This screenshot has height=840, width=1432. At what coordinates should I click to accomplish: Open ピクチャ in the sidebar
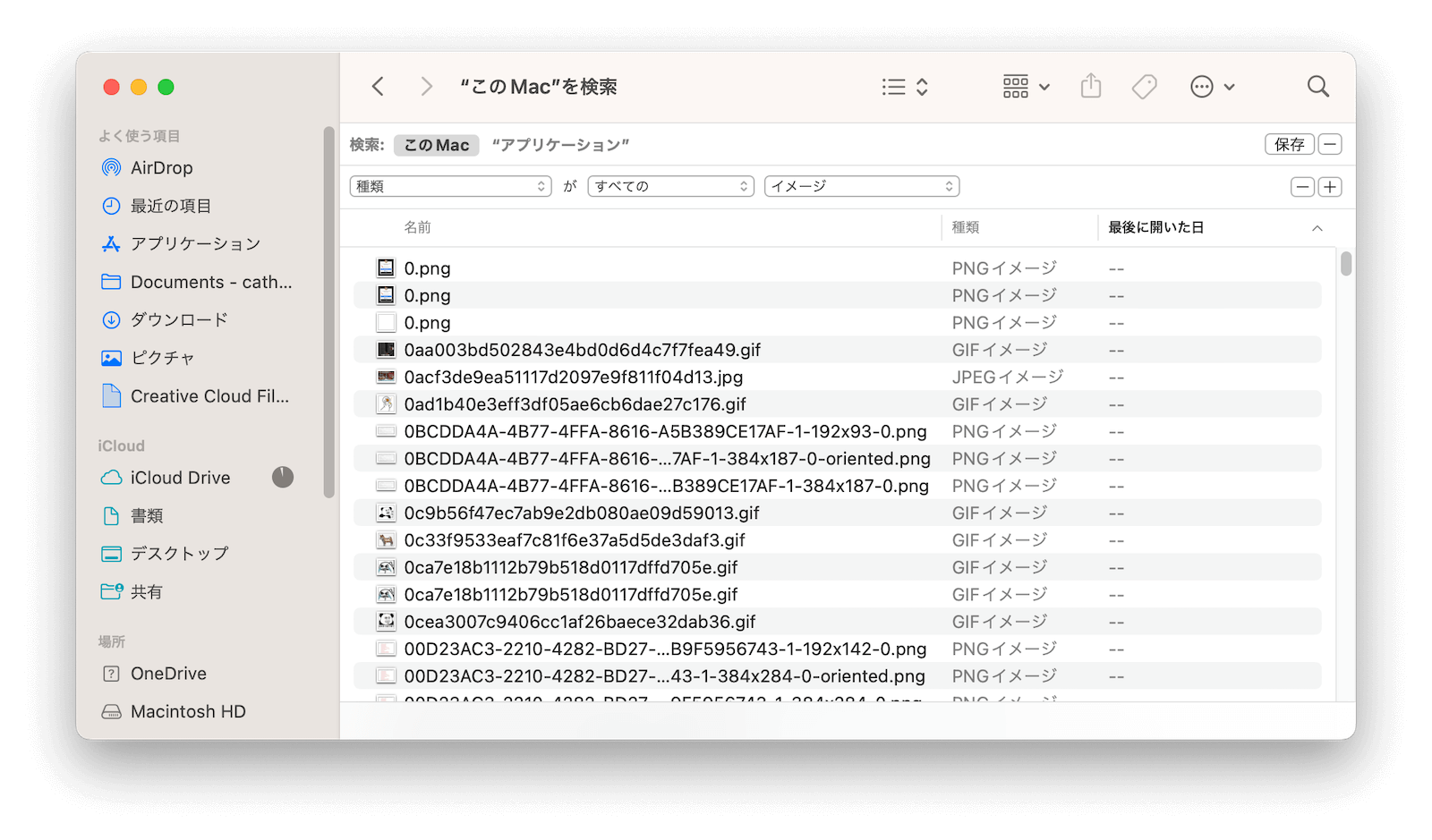pyautogui.click(x=149, y=358)
